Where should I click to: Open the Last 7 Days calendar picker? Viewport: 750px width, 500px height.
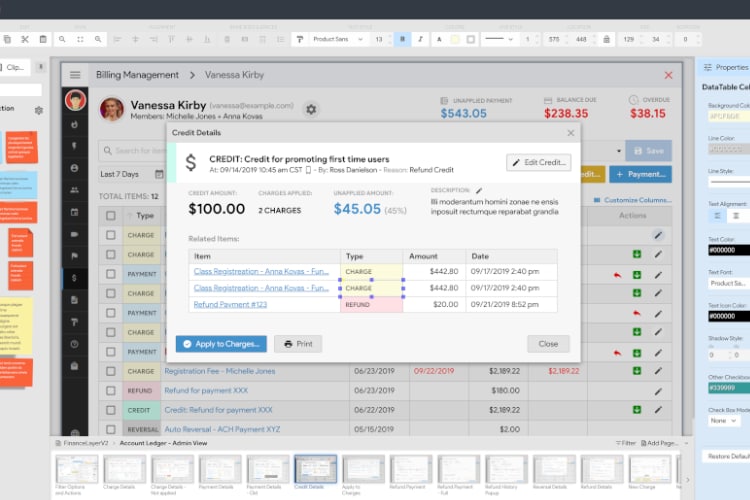159,174
